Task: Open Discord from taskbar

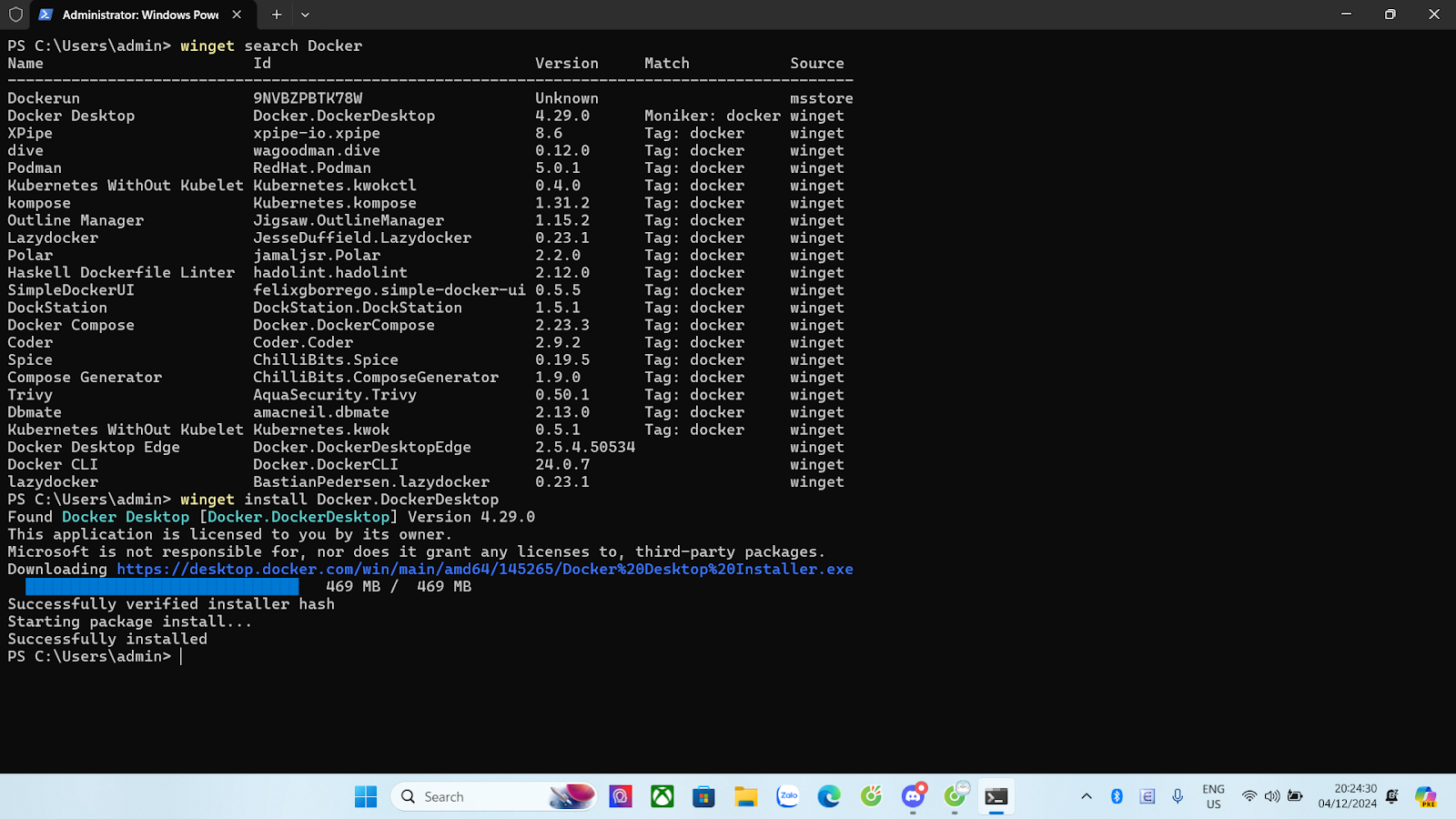Action: (913, 796)
